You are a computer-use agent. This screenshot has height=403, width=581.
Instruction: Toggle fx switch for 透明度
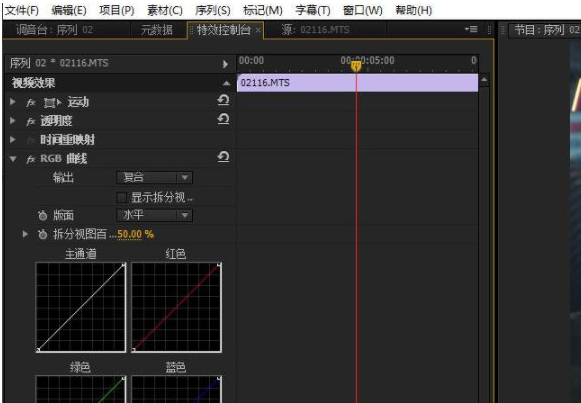click(31, 121)
